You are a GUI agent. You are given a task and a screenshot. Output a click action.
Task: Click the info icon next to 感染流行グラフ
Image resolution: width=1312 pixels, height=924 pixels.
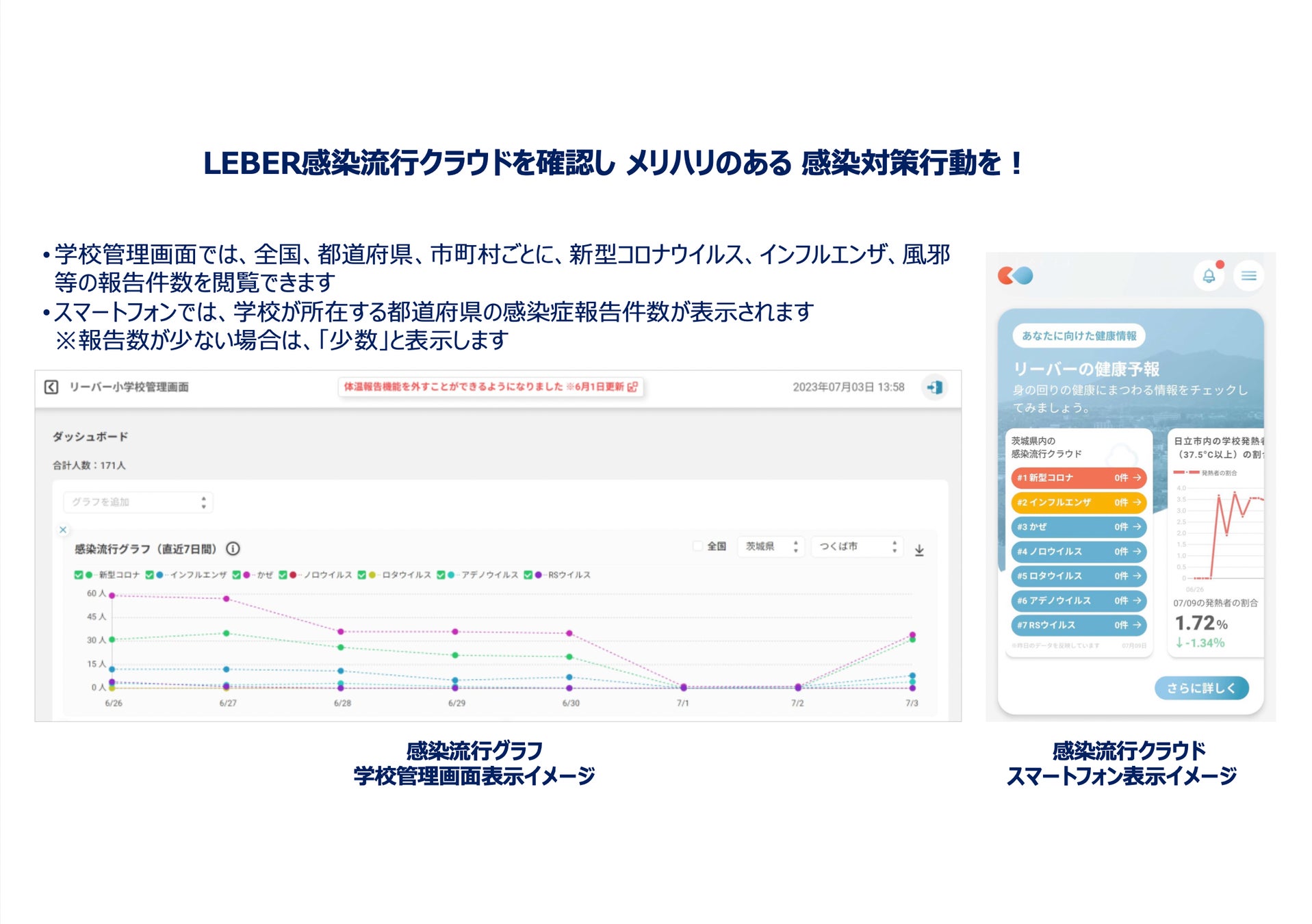pyautogui.click(x=233, y=549)
